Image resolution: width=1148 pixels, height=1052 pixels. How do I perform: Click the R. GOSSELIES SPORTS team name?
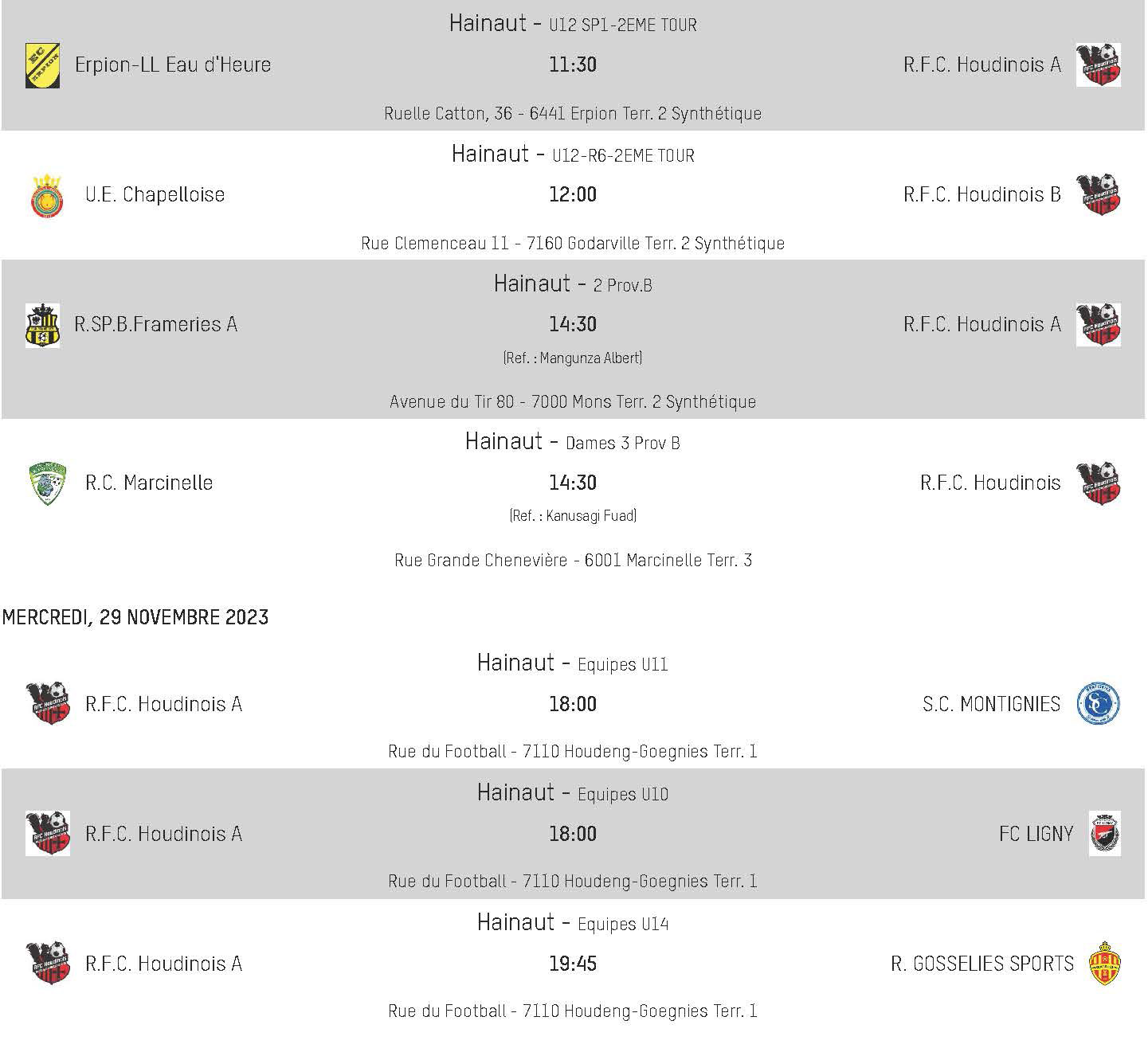[982, 964]
